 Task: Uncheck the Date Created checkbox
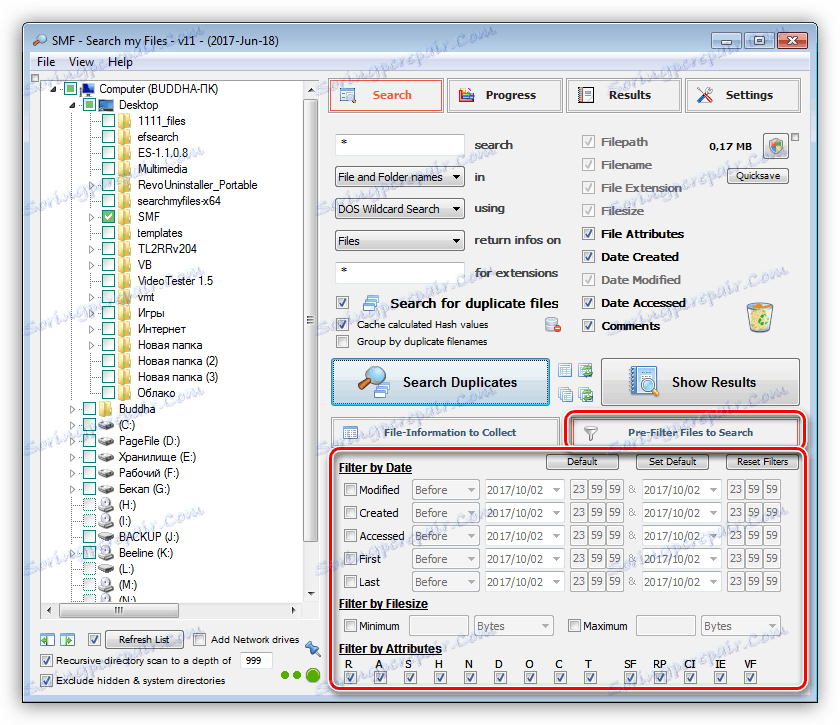click(588, 257)
